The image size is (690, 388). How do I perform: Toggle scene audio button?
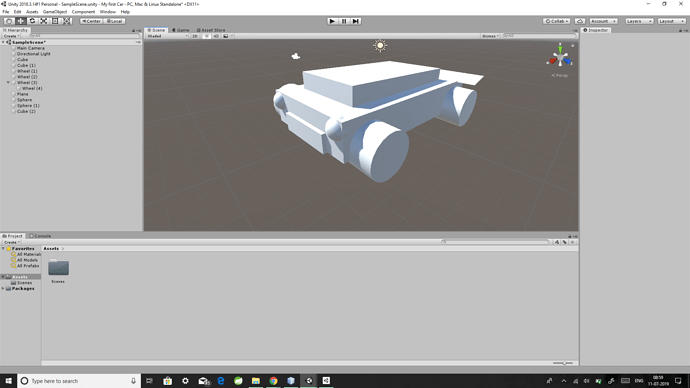coord(216,36)
